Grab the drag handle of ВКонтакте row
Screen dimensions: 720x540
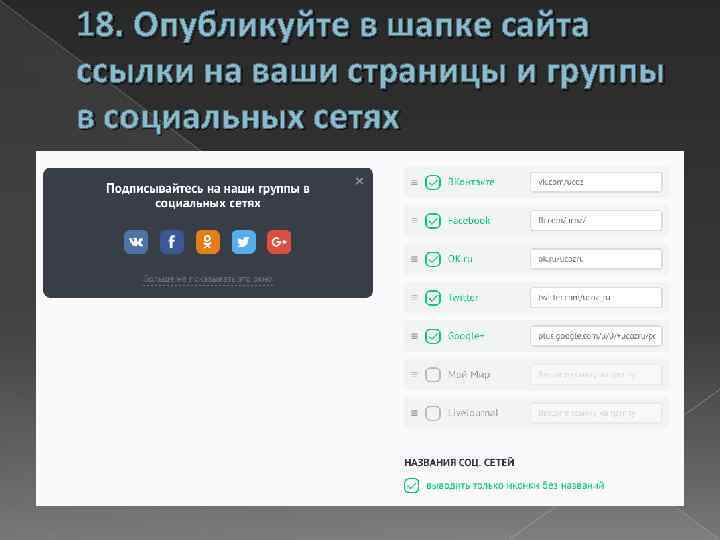pyautogui.click(x=414, y=182)
